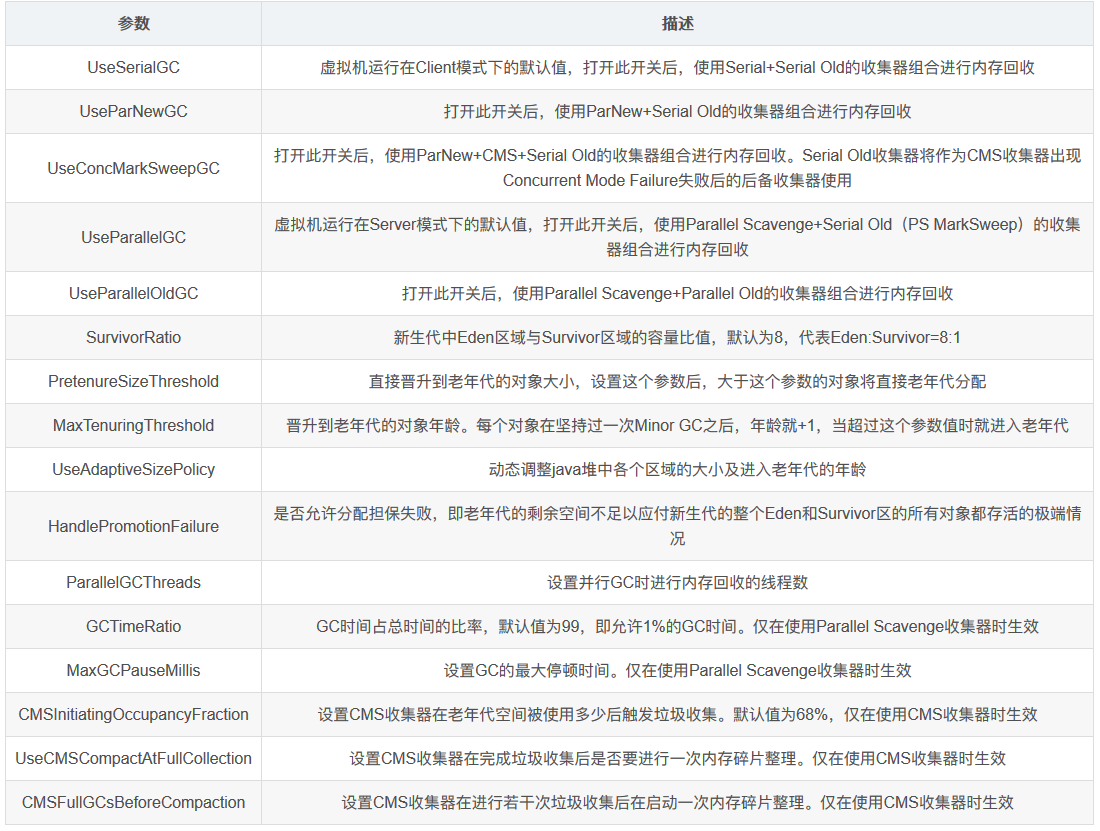Click the description stating 默认值为68%
1100x831 pixels.
(x=677, y=715)
